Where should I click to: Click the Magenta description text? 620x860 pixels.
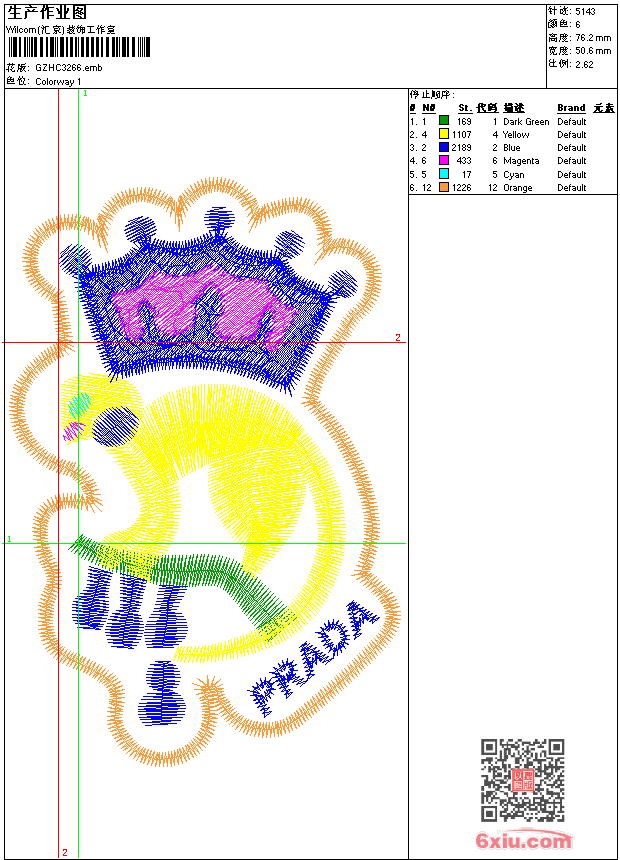coord(521,161)
